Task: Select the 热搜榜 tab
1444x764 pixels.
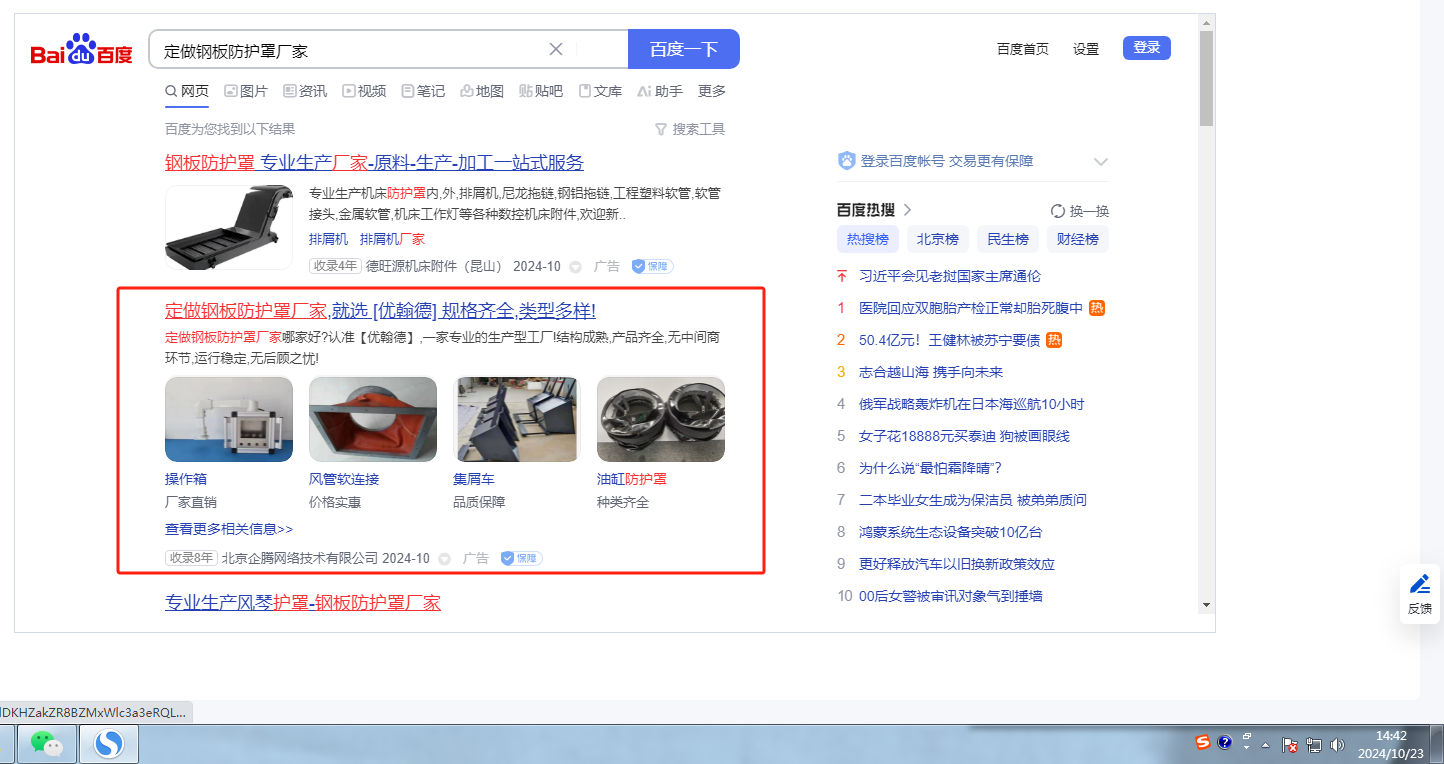Action: tap(868, 239)
